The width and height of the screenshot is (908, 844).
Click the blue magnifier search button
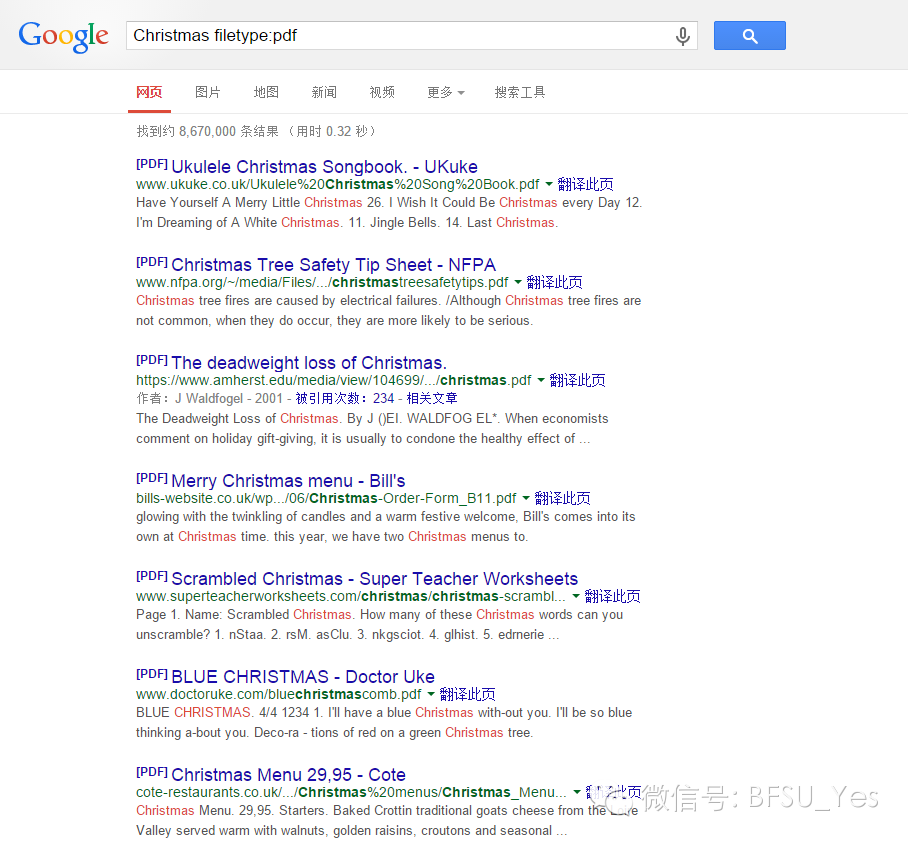pos(749,35)
